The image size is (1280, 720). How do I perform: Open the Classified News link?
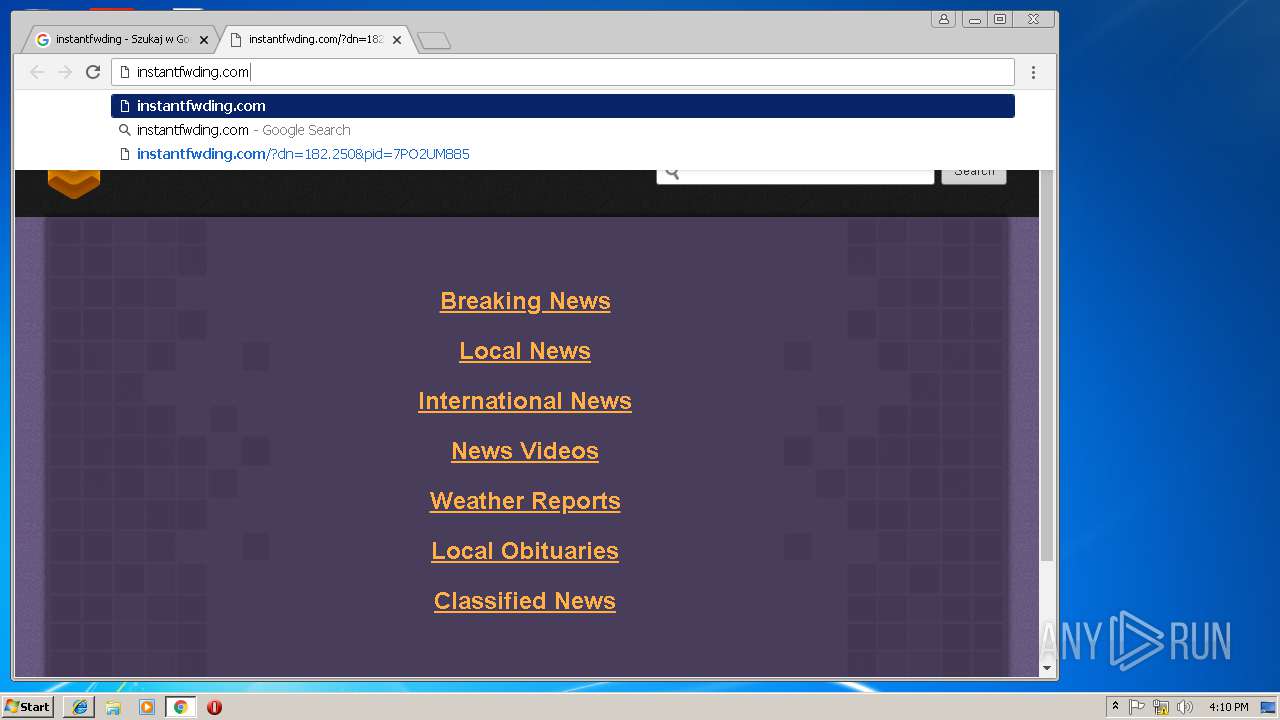[x=525, y=601]
